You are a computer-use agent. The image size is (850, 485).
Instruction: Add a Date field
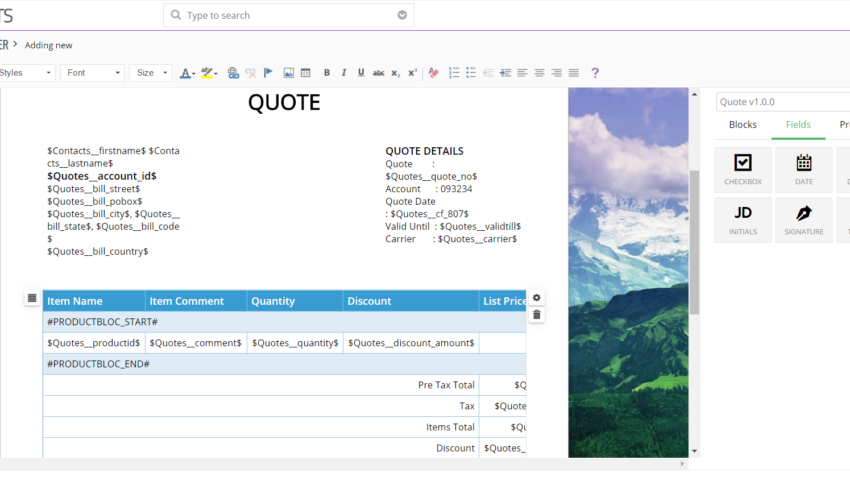pyautogui.click(x=804, y=170)
